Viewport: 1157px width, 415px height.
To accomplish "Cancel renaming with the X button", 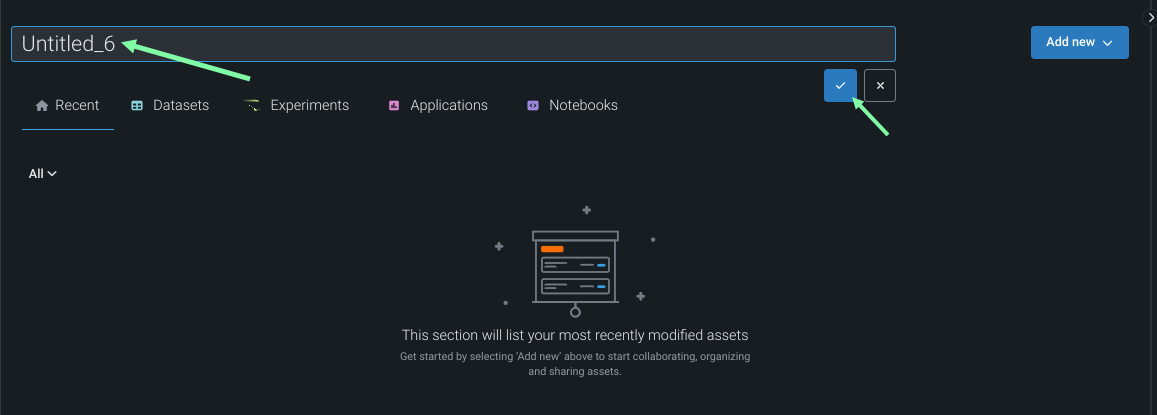I will 880,86.
